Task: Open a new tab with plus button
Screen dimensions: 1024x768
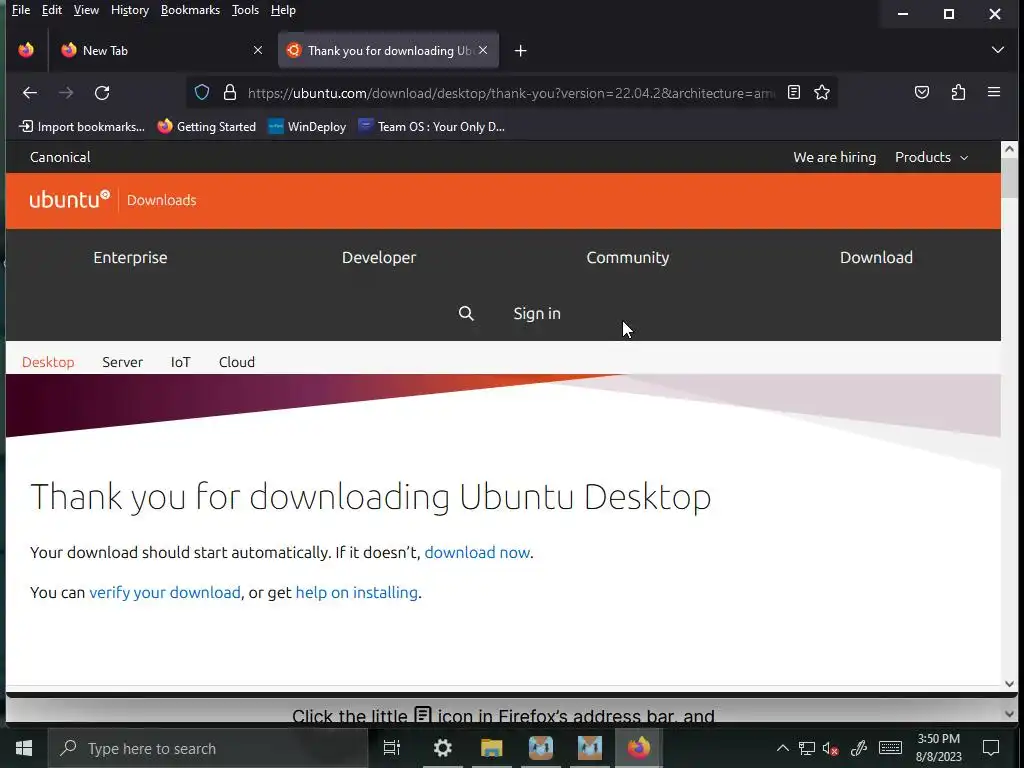Action: click(520, 51)
